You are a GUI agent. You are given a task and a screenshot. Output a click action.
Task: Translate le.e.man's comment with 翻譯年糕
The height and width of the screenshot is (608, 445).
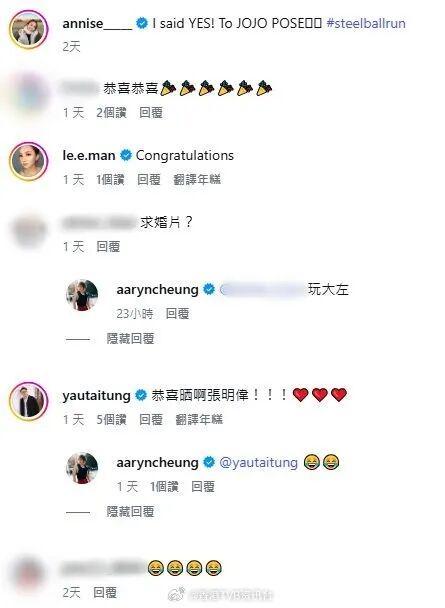coord(197,180)
